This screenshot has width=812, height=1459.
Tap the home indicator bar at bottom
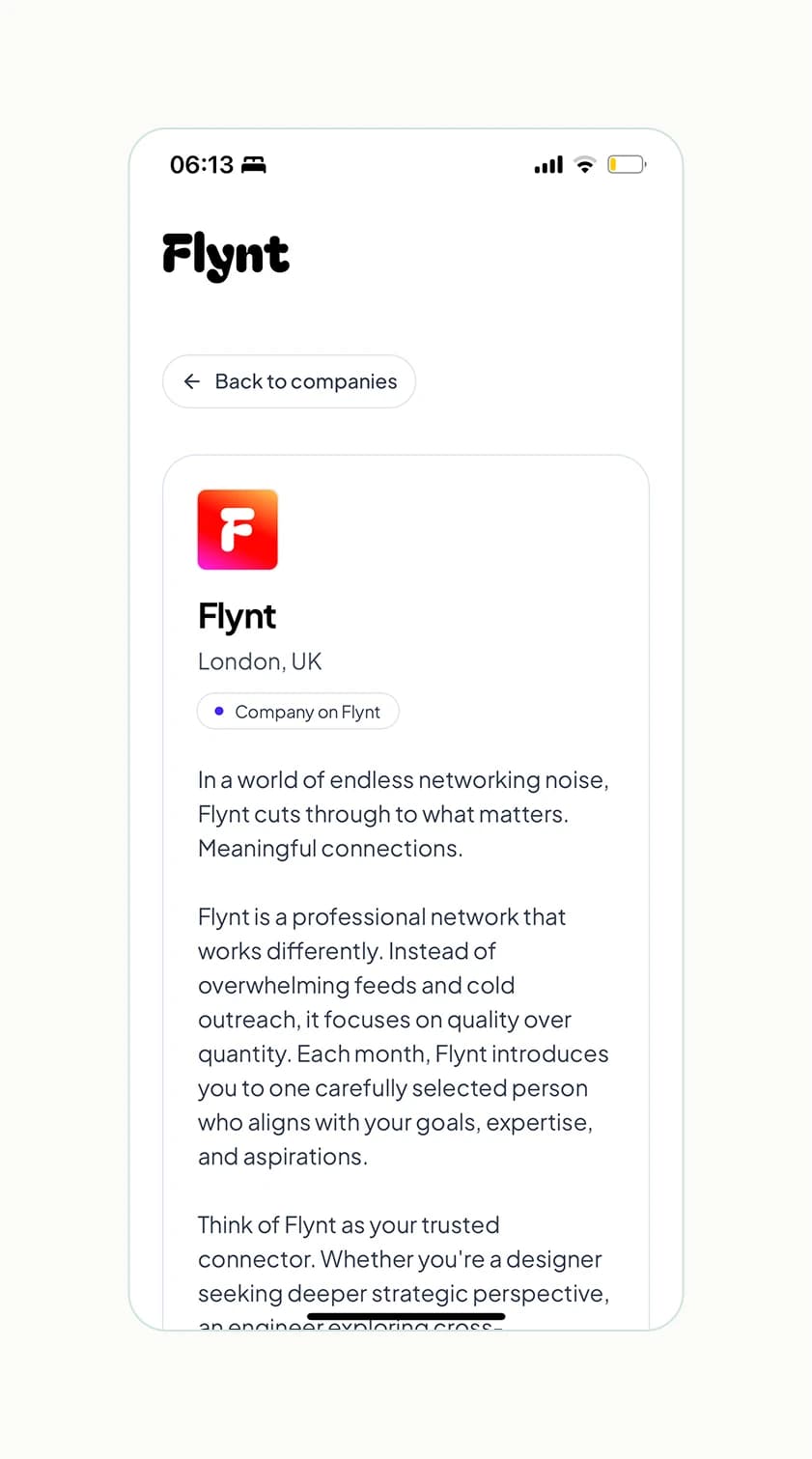click(x=406, y=1316)
